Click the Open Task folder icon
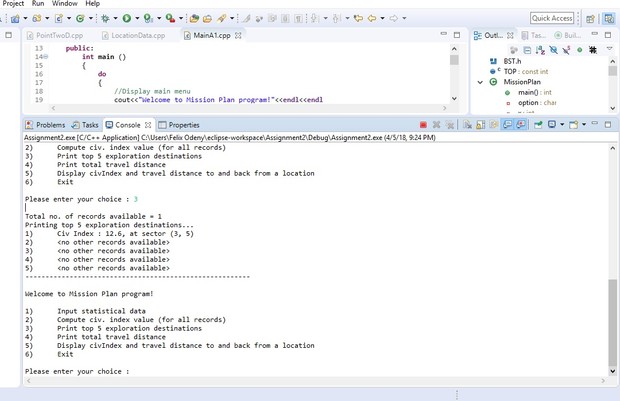Viewport: 620px width, 401px height. click(x=207, y=18)
